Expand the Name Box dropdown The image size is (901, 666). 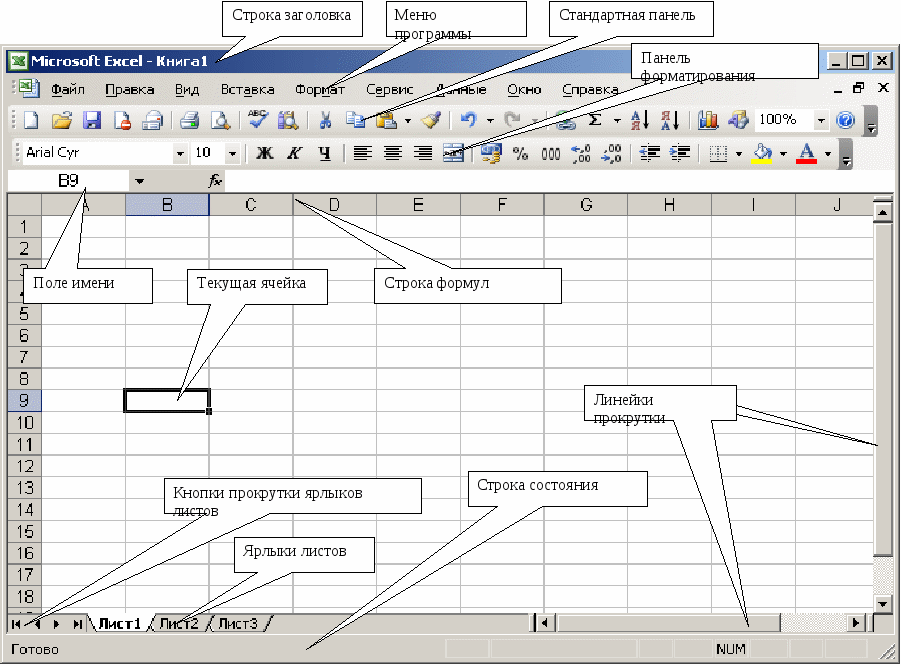(139, 182)
